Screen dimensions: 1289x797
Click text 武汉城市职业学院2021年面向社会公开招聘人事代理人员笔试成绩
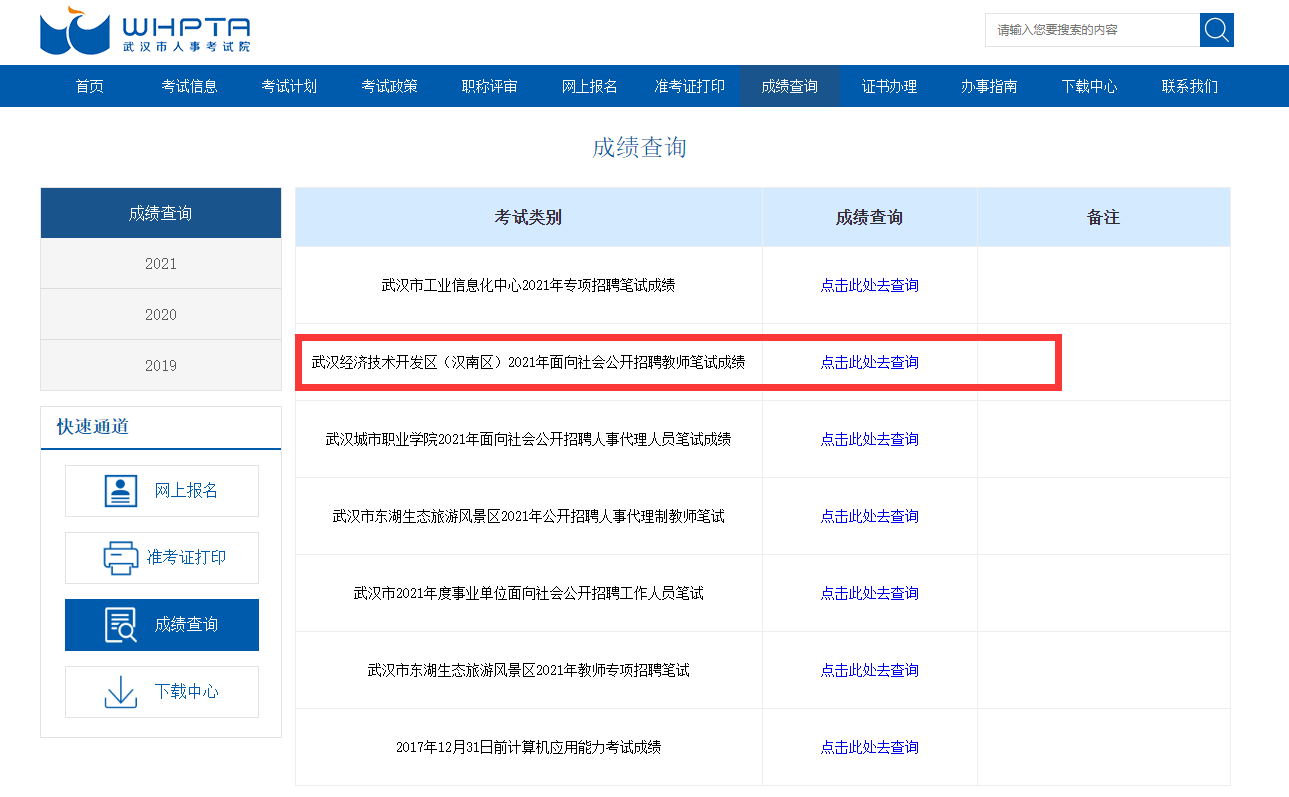[528, 439]
